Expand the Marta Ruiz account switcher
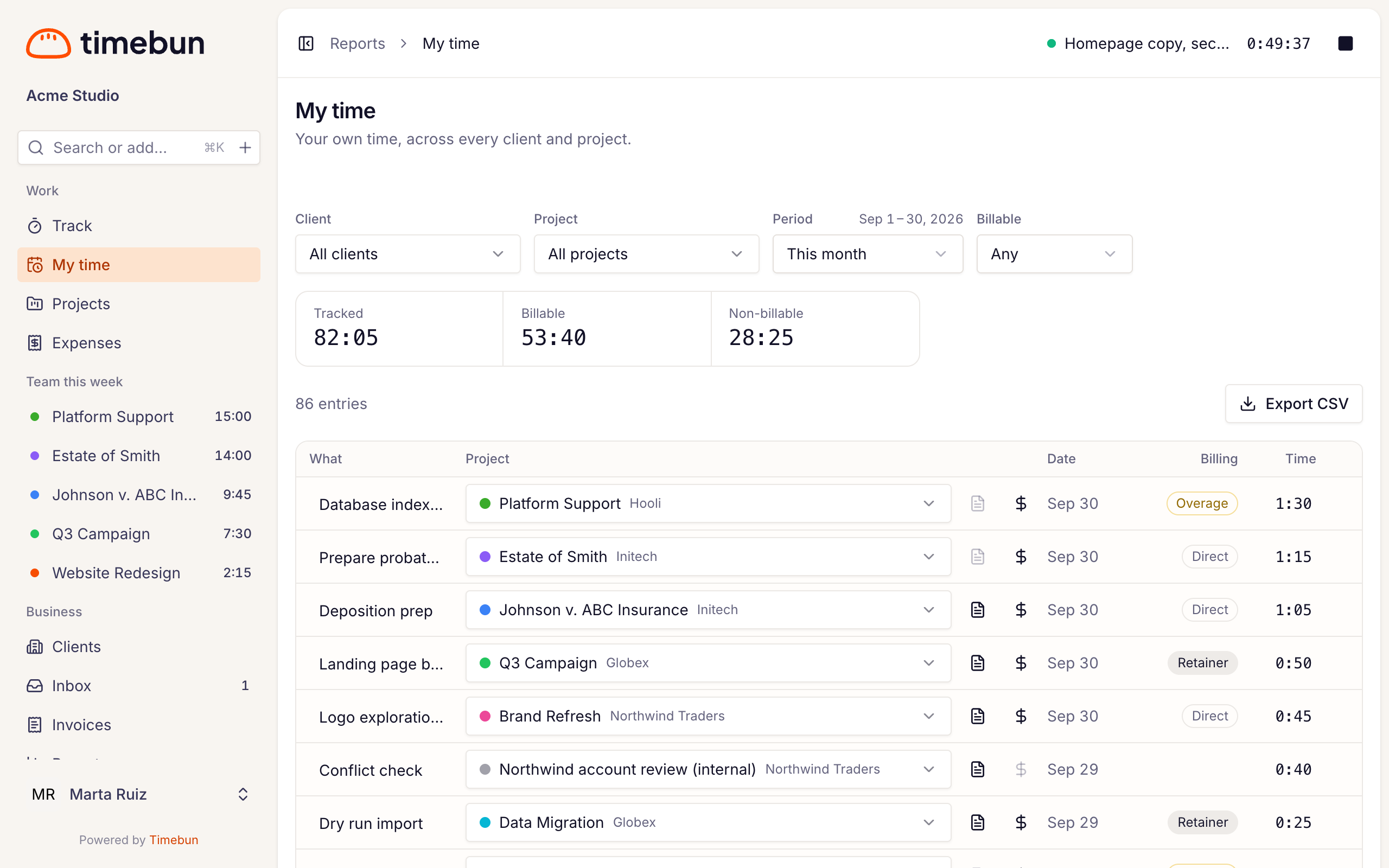Screen dimensions: 1389x868 [x=139, y=794]
